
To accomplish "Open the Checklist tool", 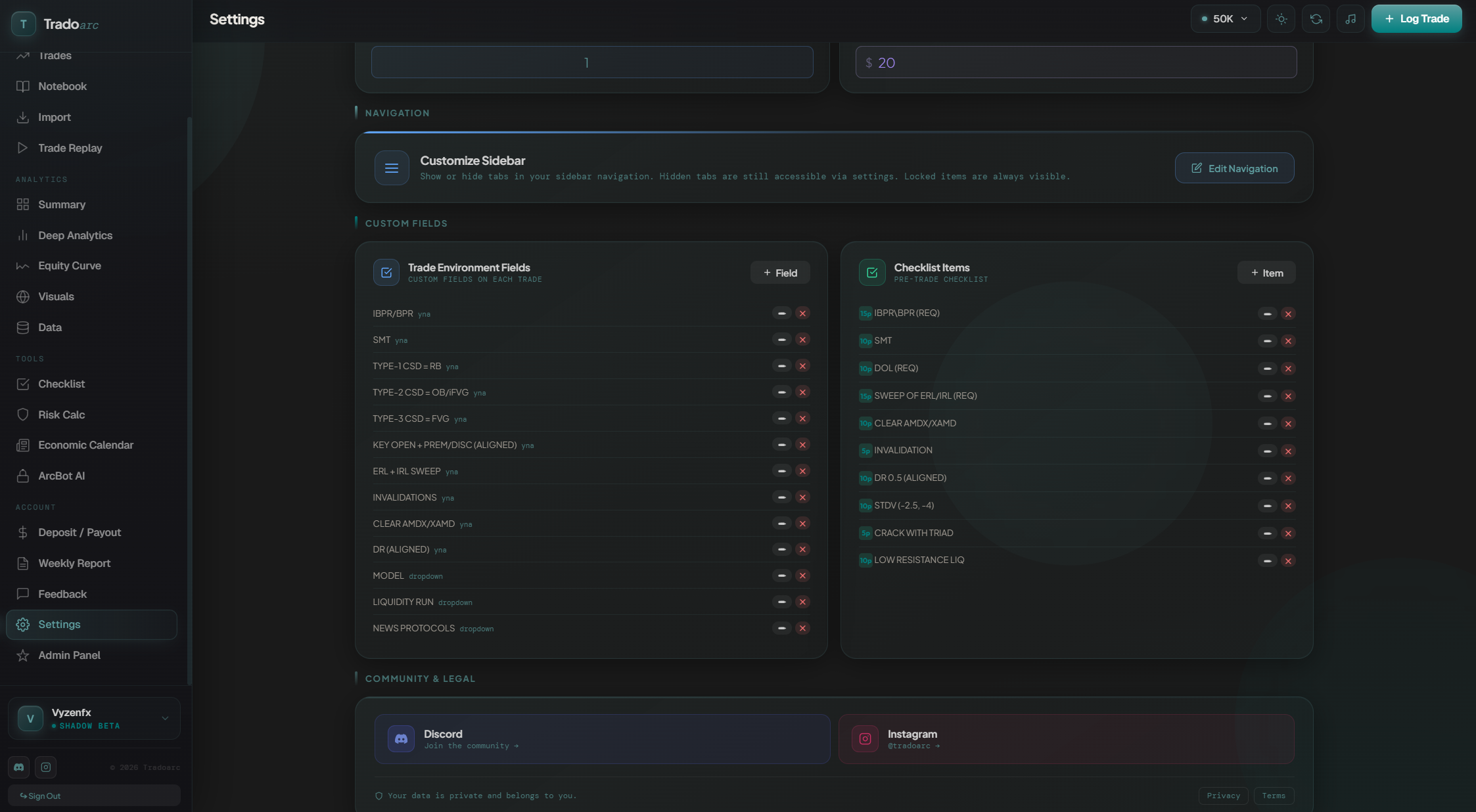I will (x=91, y=384).
